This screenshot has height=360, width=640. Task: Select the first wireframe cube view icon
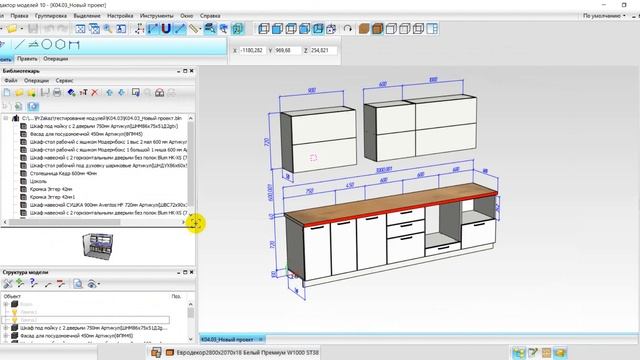(264, 29)
